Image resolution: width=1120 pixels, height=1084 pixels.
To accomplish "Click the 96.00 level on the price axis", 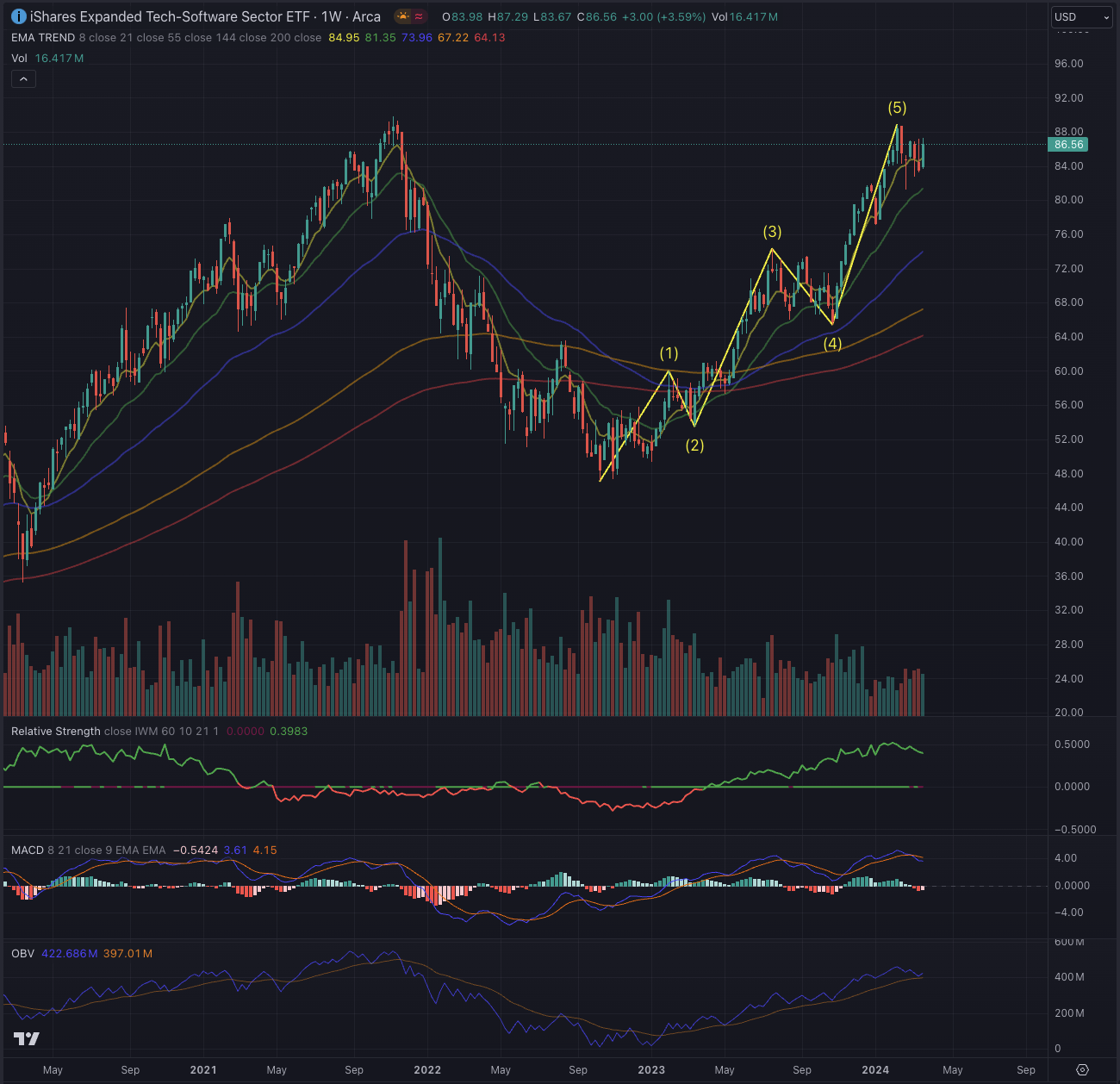I will click(x=1069, y=64).
